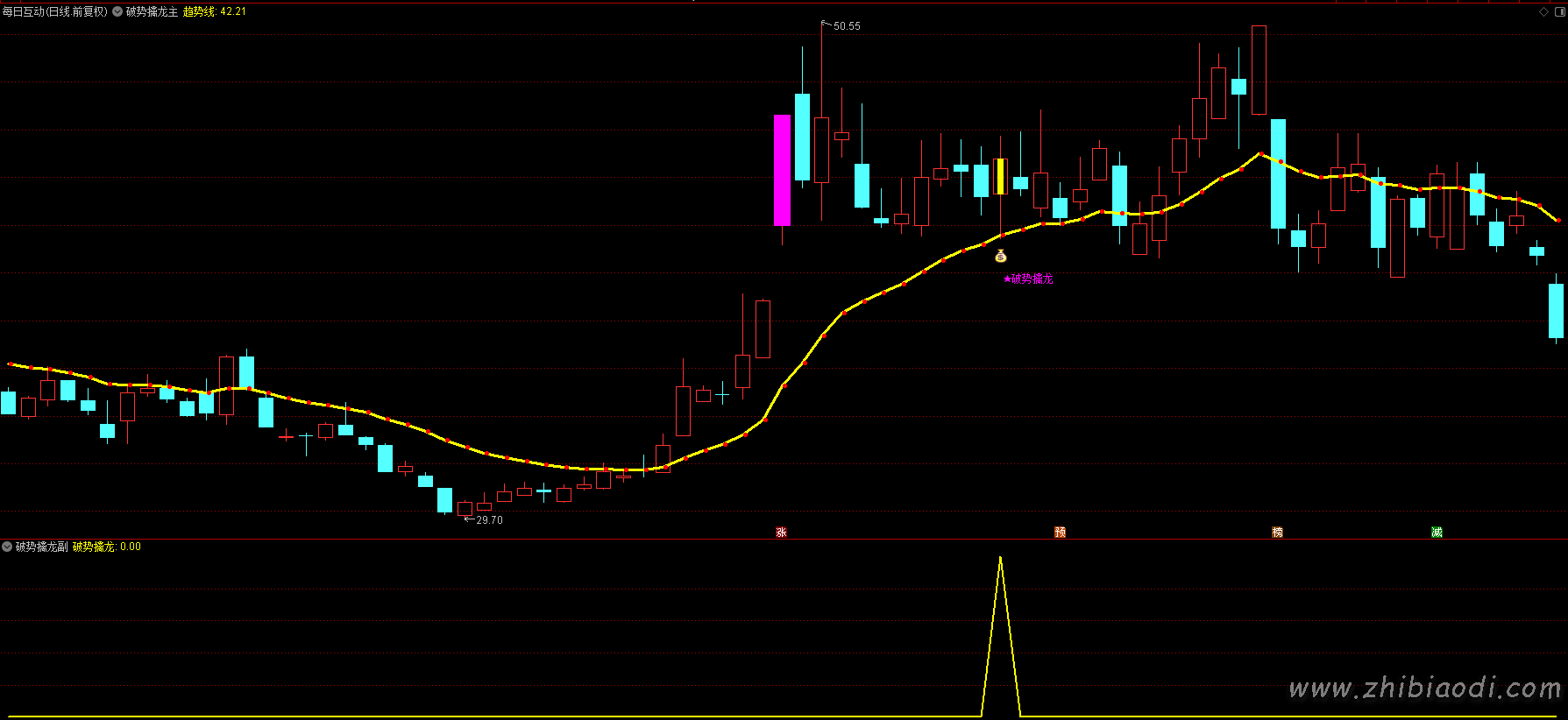Click the diamond icon at top right

1543,11
